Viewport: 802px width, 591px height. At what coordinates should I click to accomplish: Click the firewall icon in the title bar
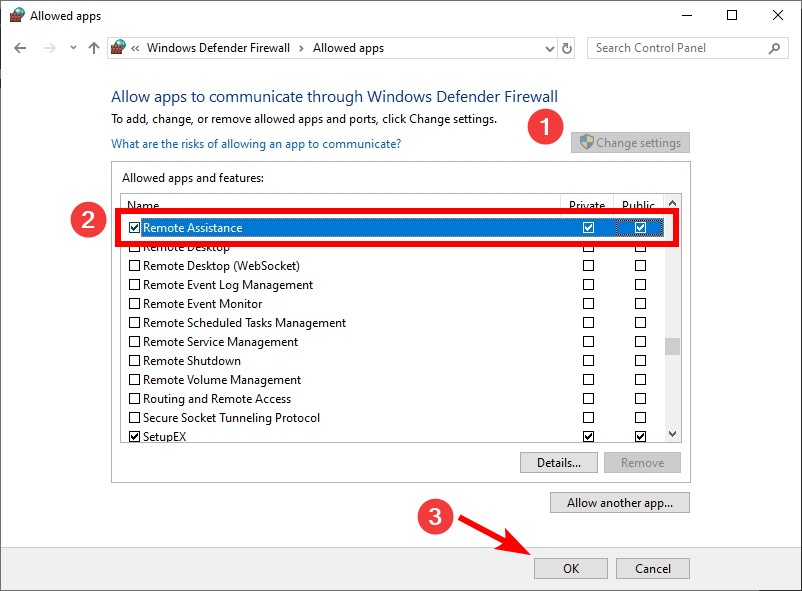click(17, 15)
